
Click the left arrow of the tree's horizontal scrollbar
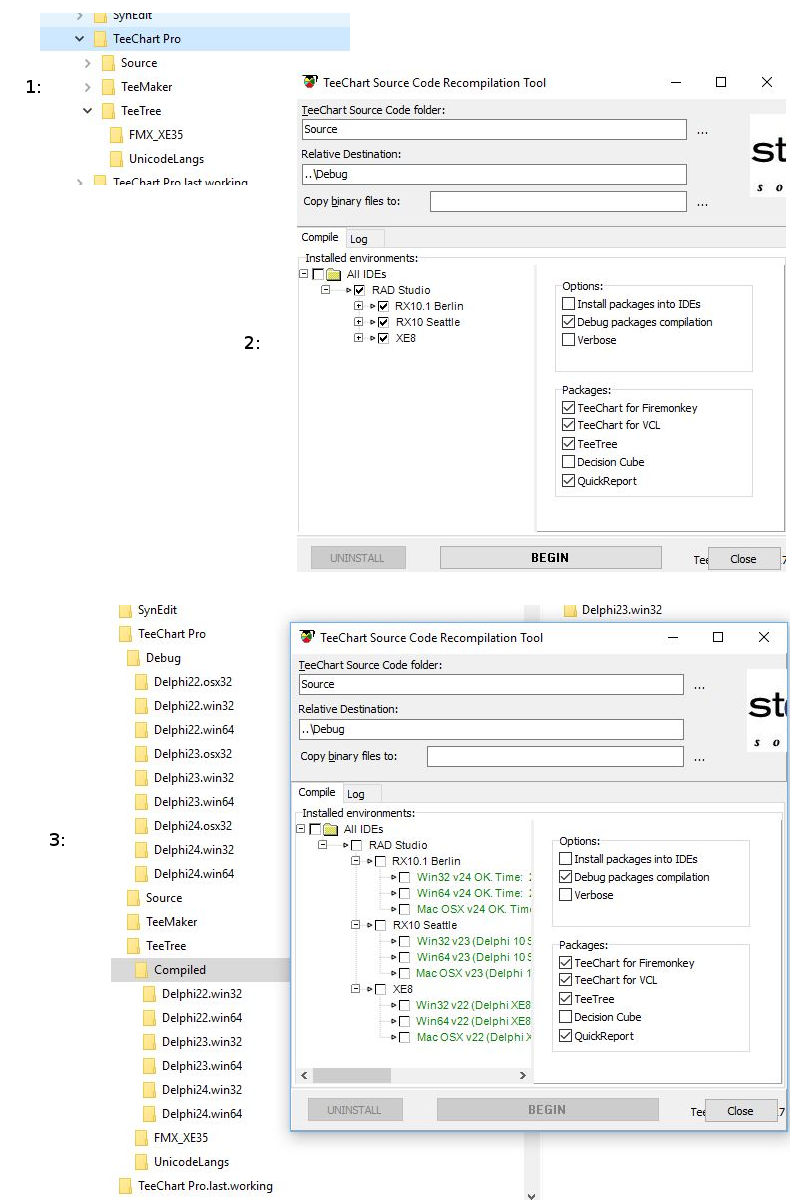pos(304,1075)
